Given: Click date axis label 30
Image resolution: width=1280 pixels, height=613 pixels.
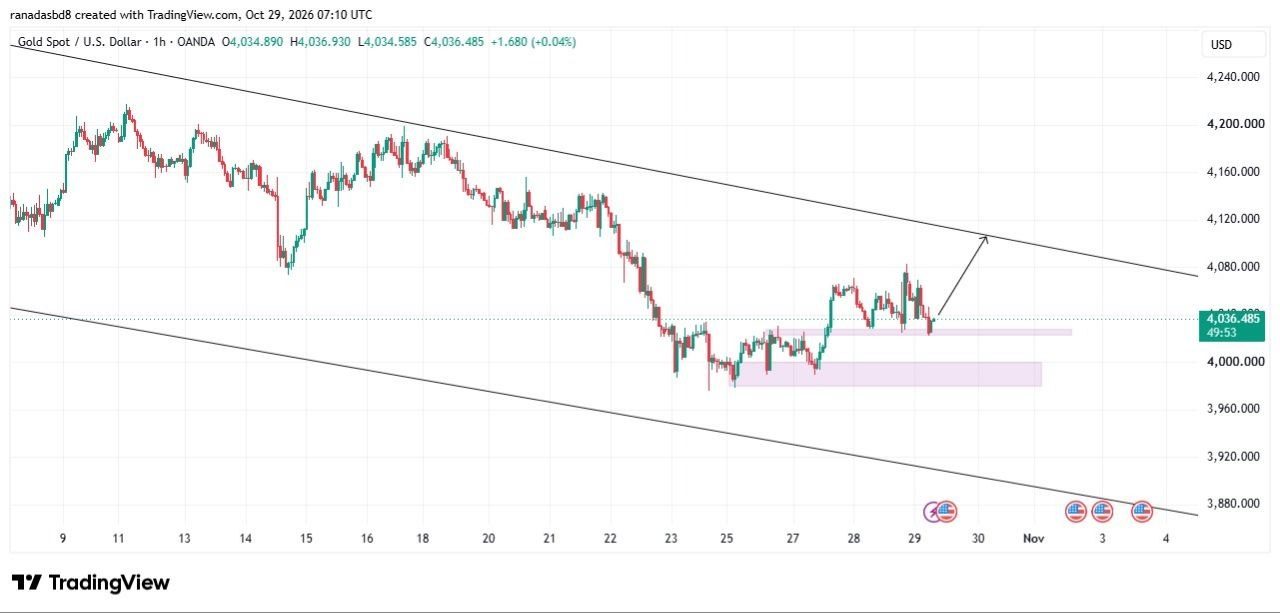Looking at the screenshot, I should (x=978, y=538).
